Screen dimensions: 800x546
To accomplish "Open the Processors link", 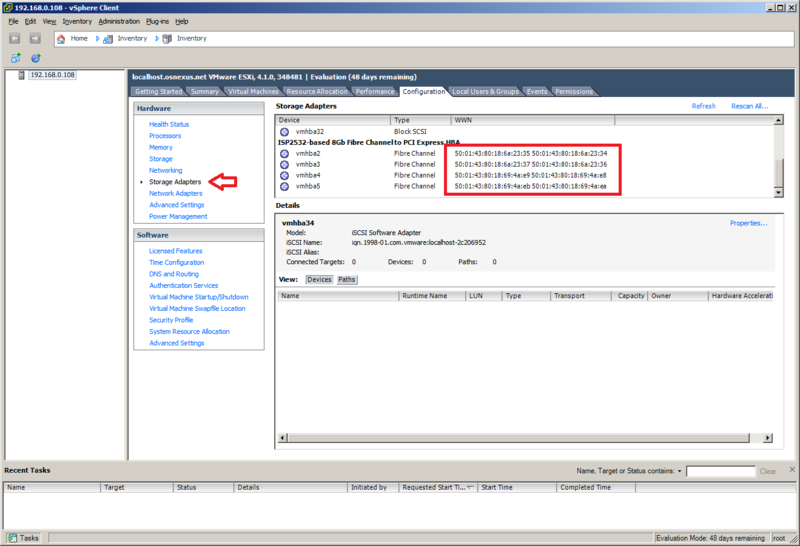I will click(165, 136).
